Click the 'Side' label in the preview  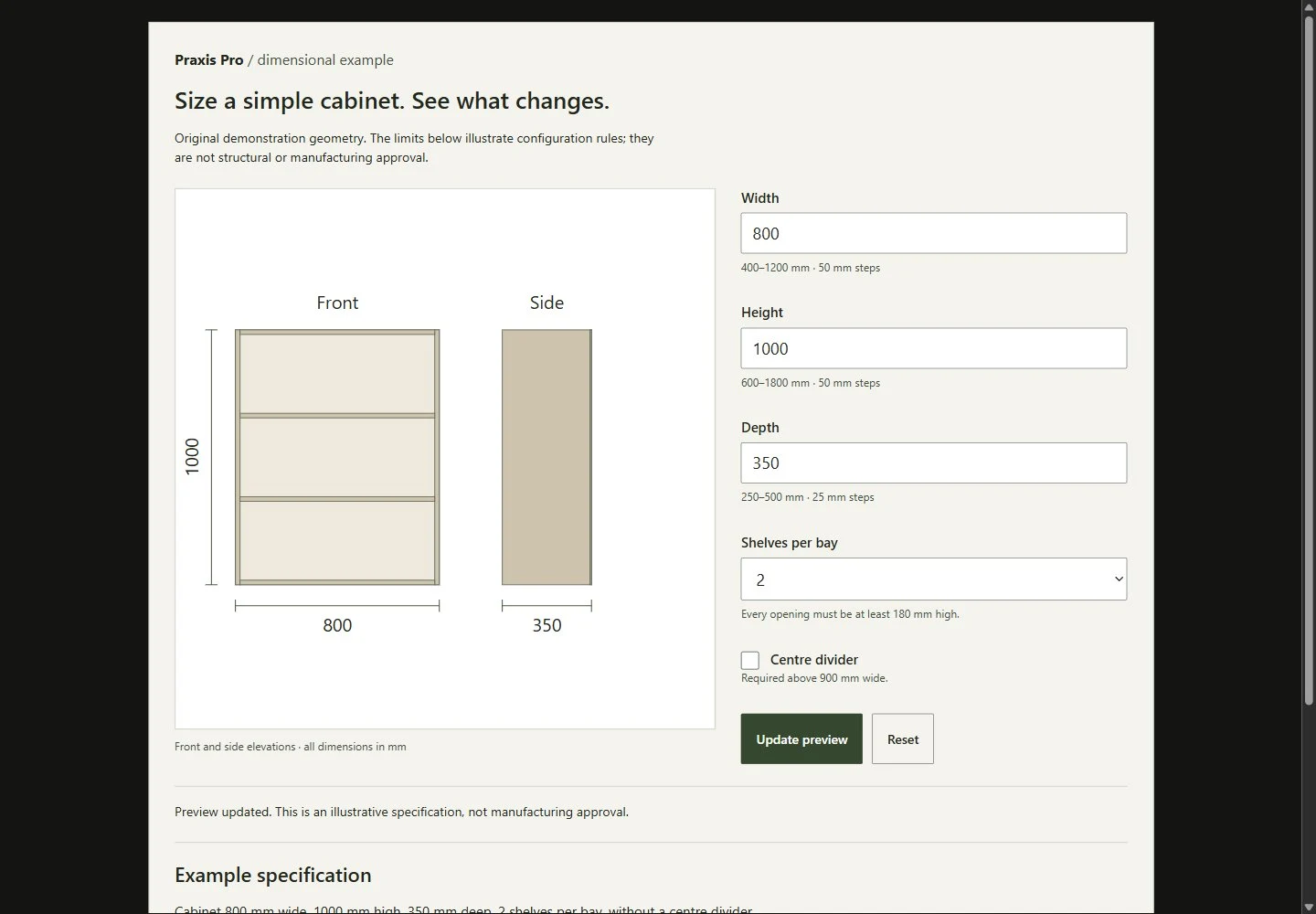(x=547, y=303)
